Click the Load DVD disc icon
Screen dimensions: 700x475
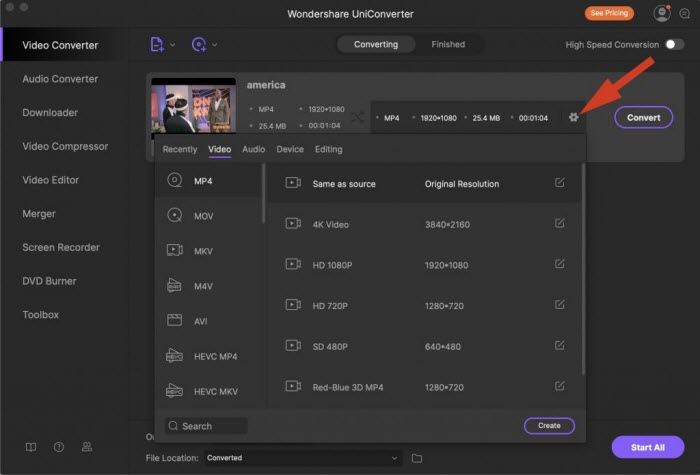[x=199, y=44]
